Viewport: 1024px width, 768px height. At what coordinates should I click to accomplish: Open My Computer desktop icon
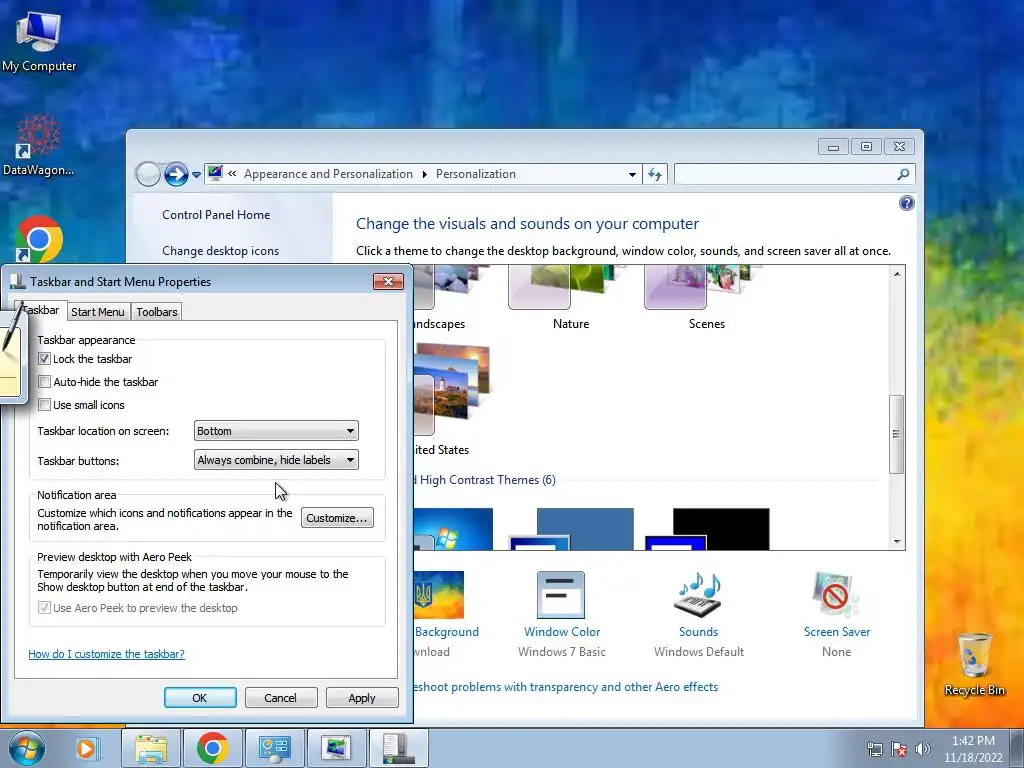(39, 40)
